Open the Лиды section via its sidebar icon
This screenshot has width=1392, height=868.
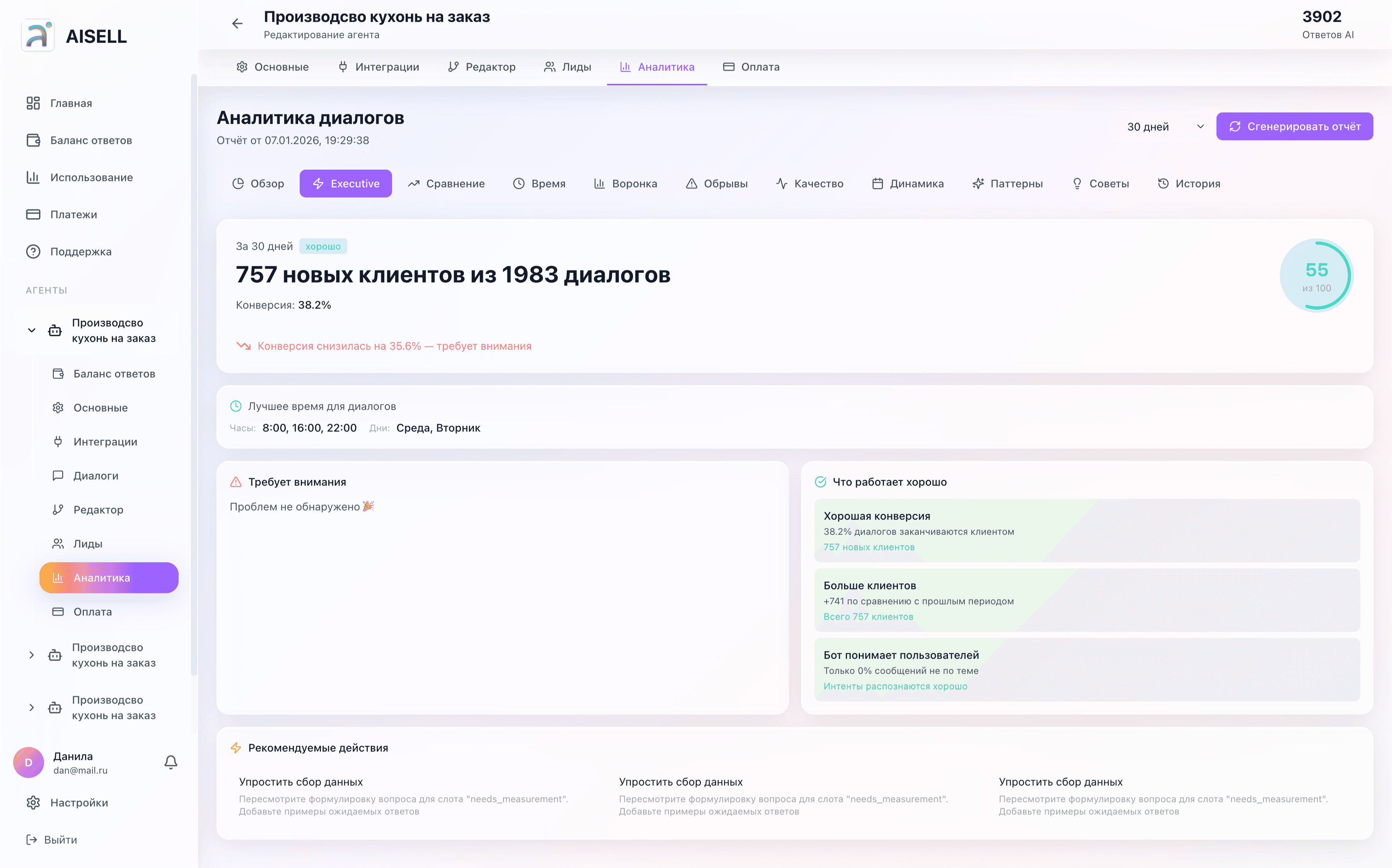click(x=58, y=543)
